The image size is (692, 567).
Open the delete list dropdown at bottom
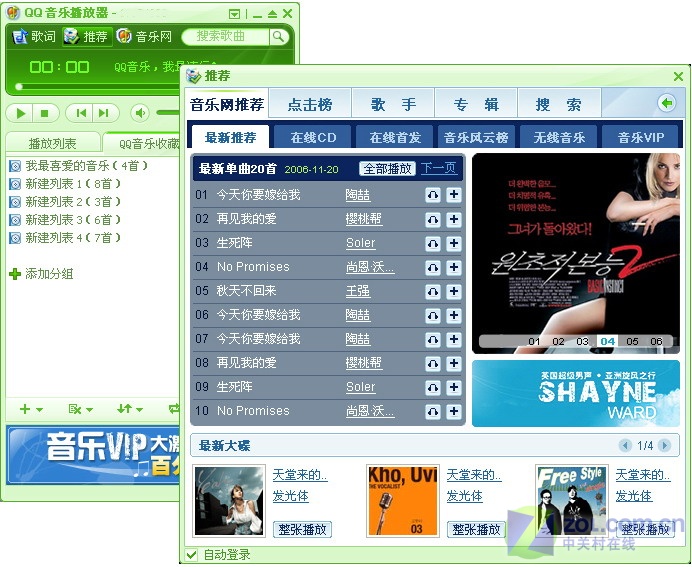tap(80, 409)
